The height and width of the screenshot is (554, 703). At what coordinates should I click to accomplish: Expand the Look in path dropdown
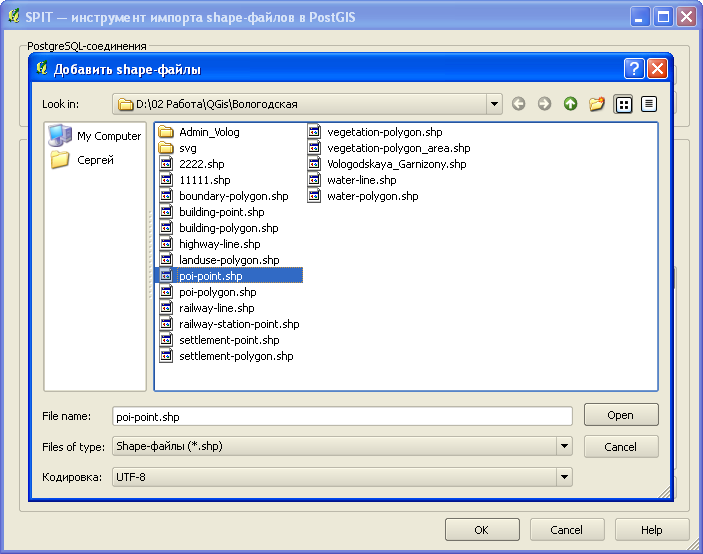coord(494,104)
